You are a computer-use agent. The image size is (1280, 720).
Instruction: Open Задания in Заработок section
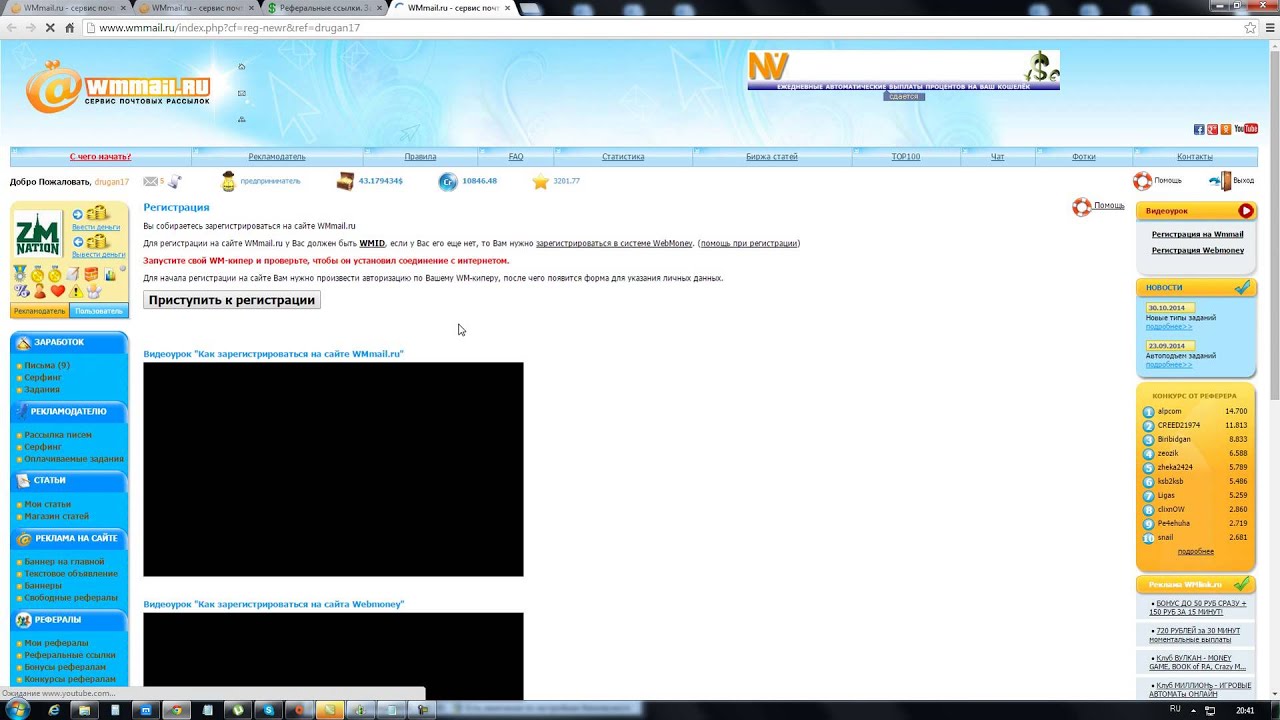tap(42, 389)
